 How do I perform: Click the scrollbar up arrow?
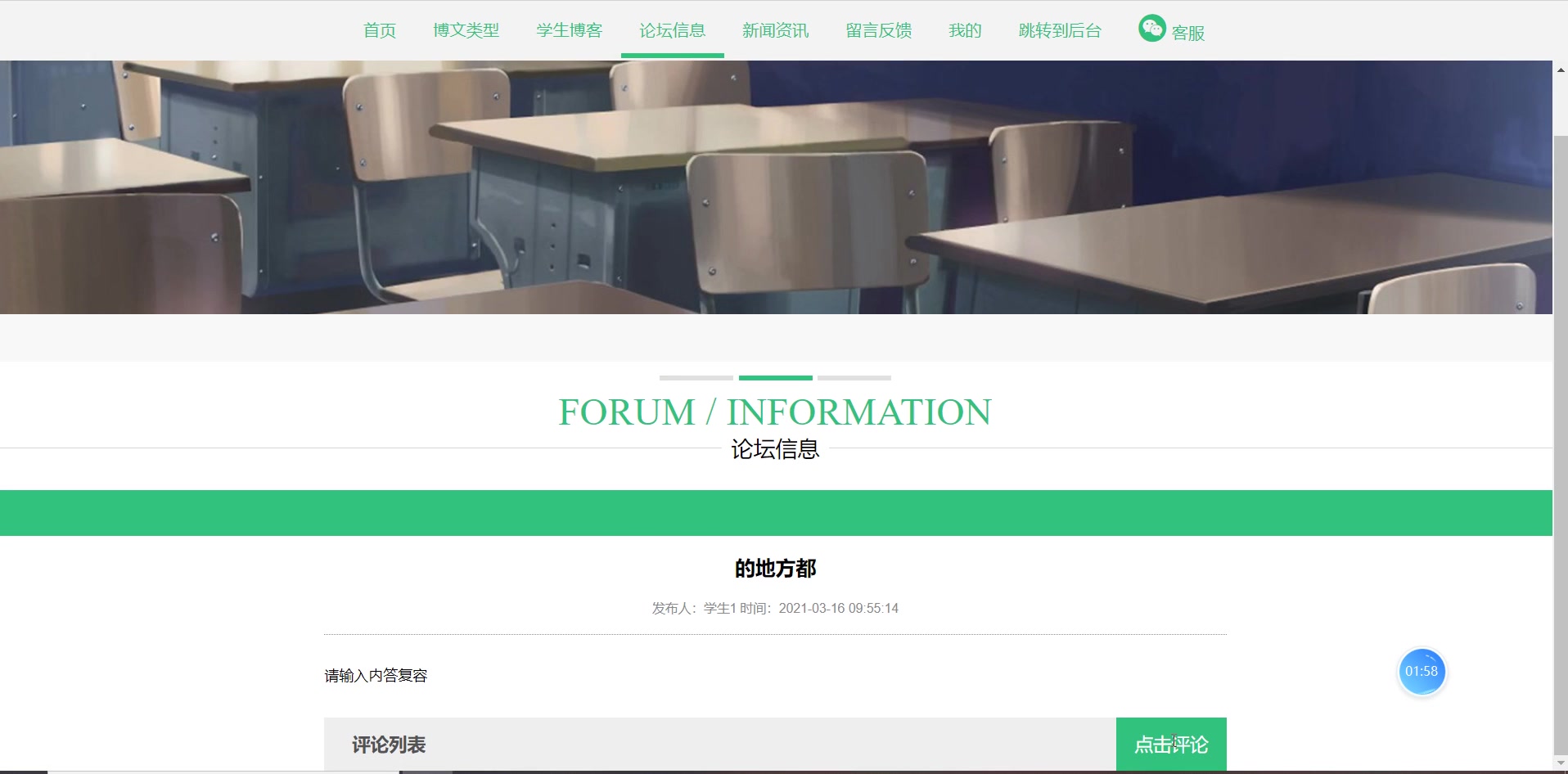(x=1560, y=70)
